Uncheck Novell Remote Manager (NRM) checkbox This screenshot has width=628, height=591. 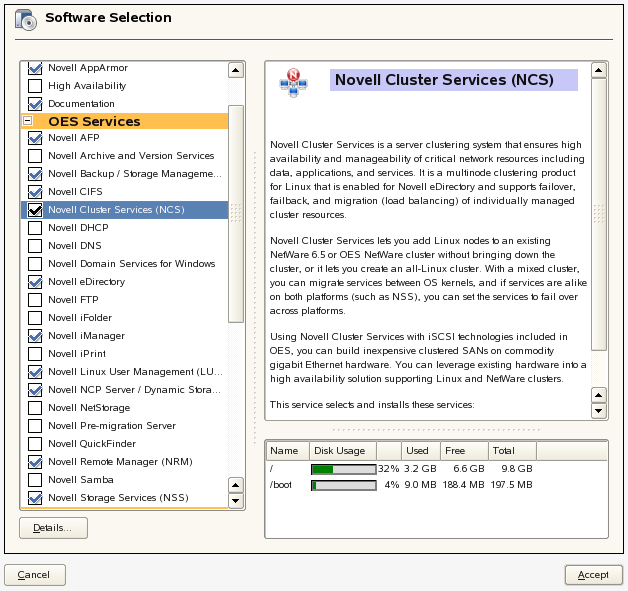click(x=35, y=462)
